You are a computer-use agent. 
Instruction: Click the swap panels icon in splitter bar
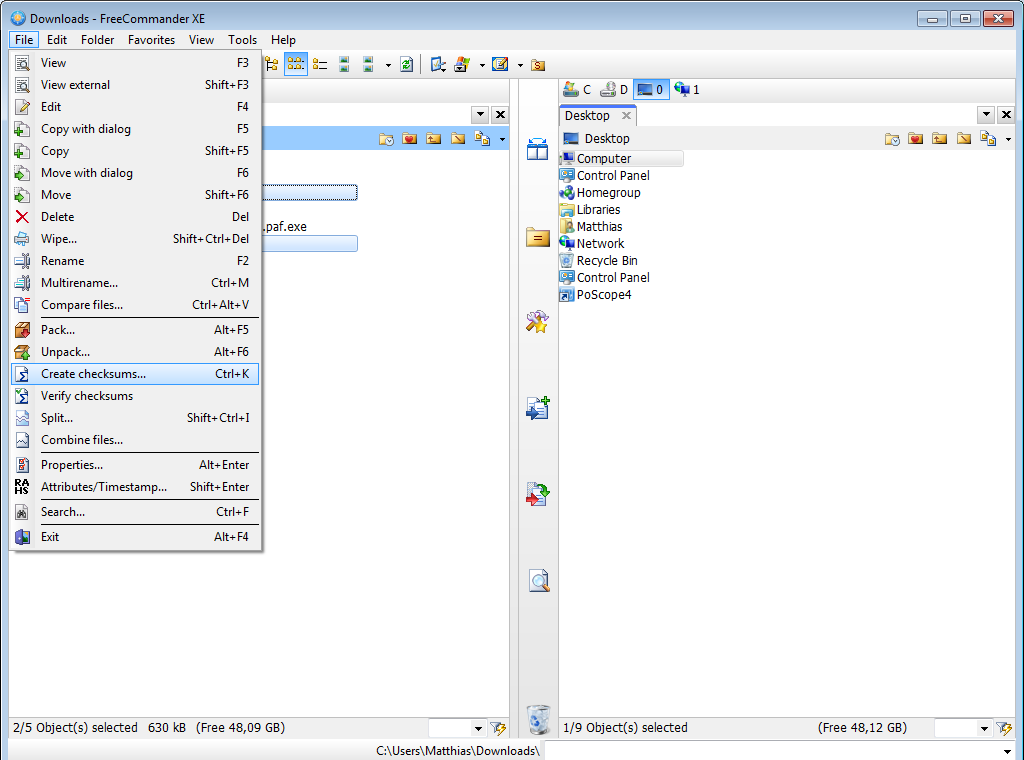[x=537, y=150]
